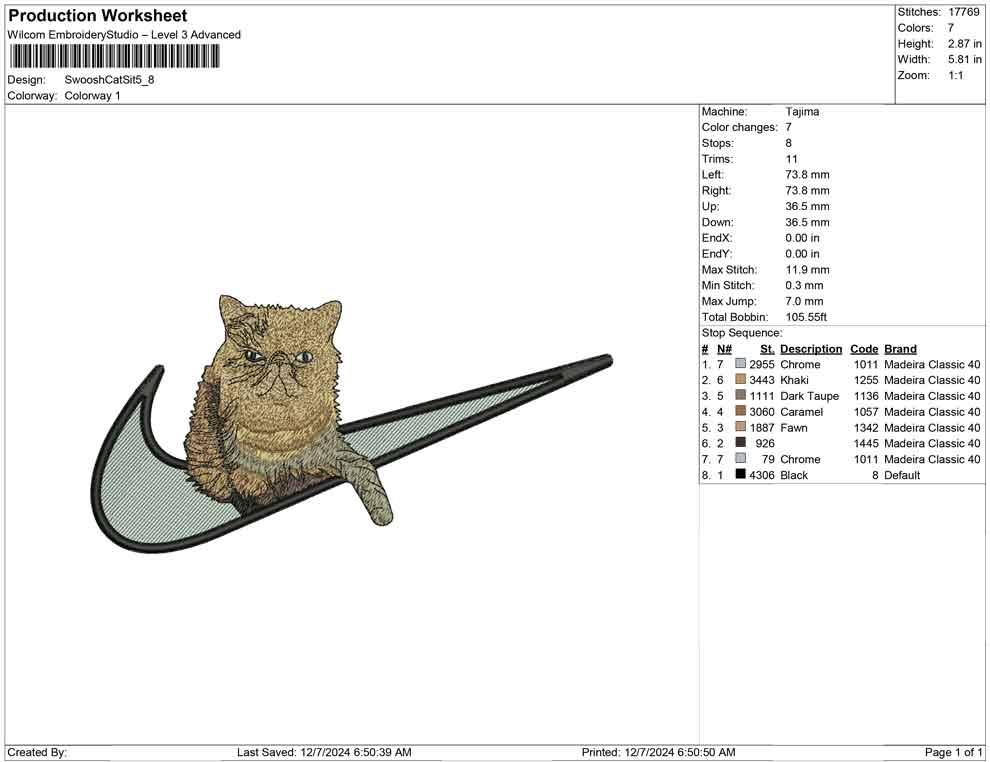This screenshot has width=990, height=762.
Task: Click the Stop Sequence label
Action: tap(742, 333)
